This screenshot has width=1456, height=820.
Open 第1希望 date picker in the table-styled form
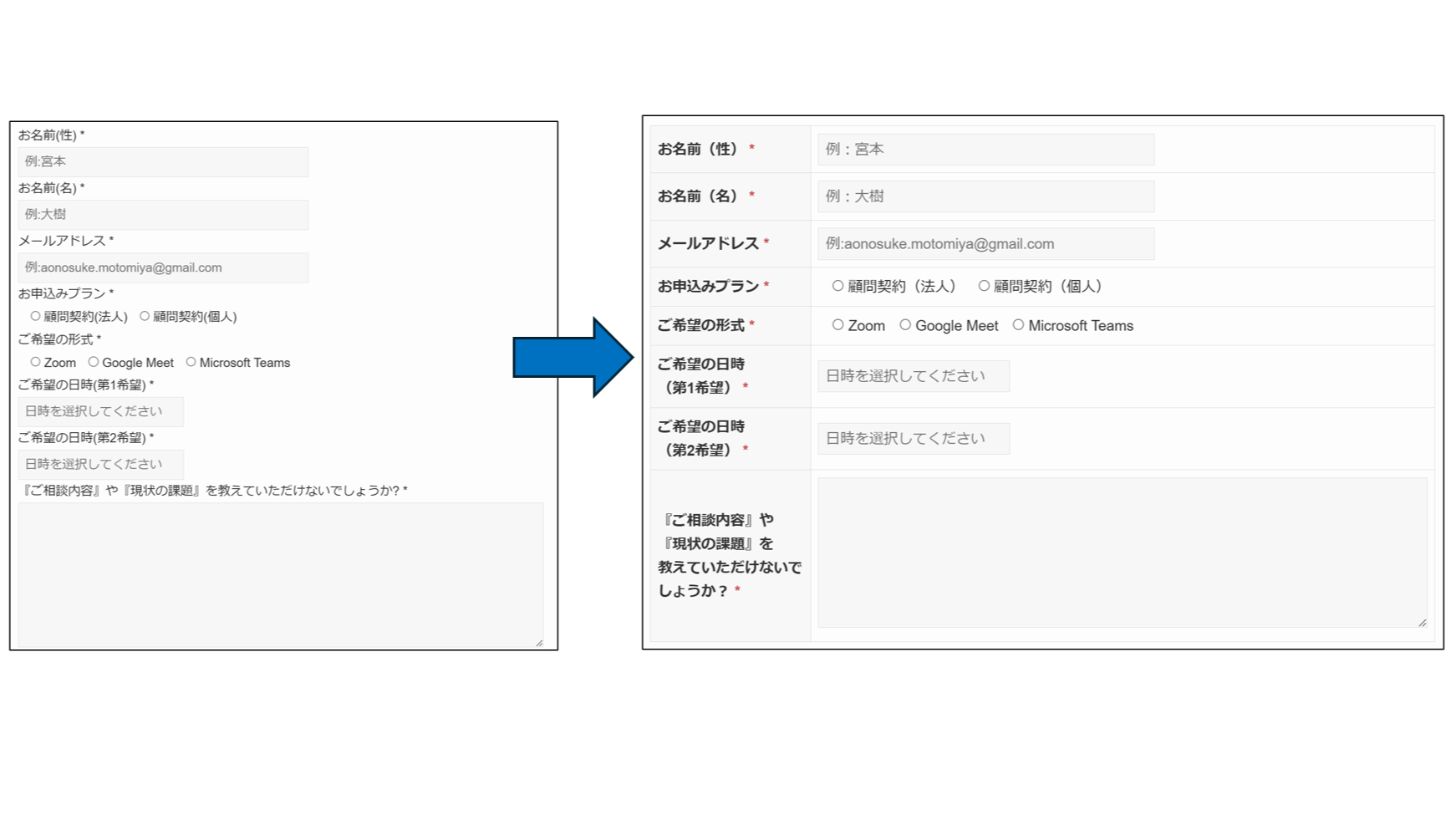[x=913, y=376]
